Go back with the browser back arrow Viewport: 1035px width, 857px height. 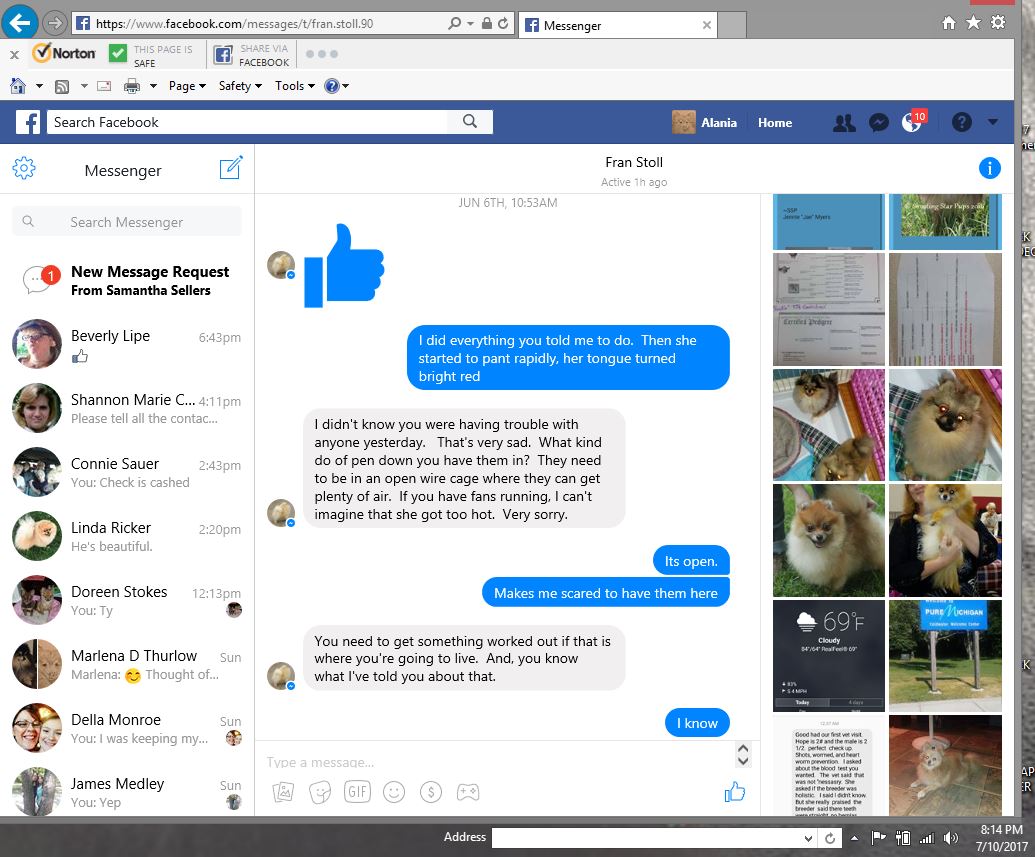click(19, 23)
